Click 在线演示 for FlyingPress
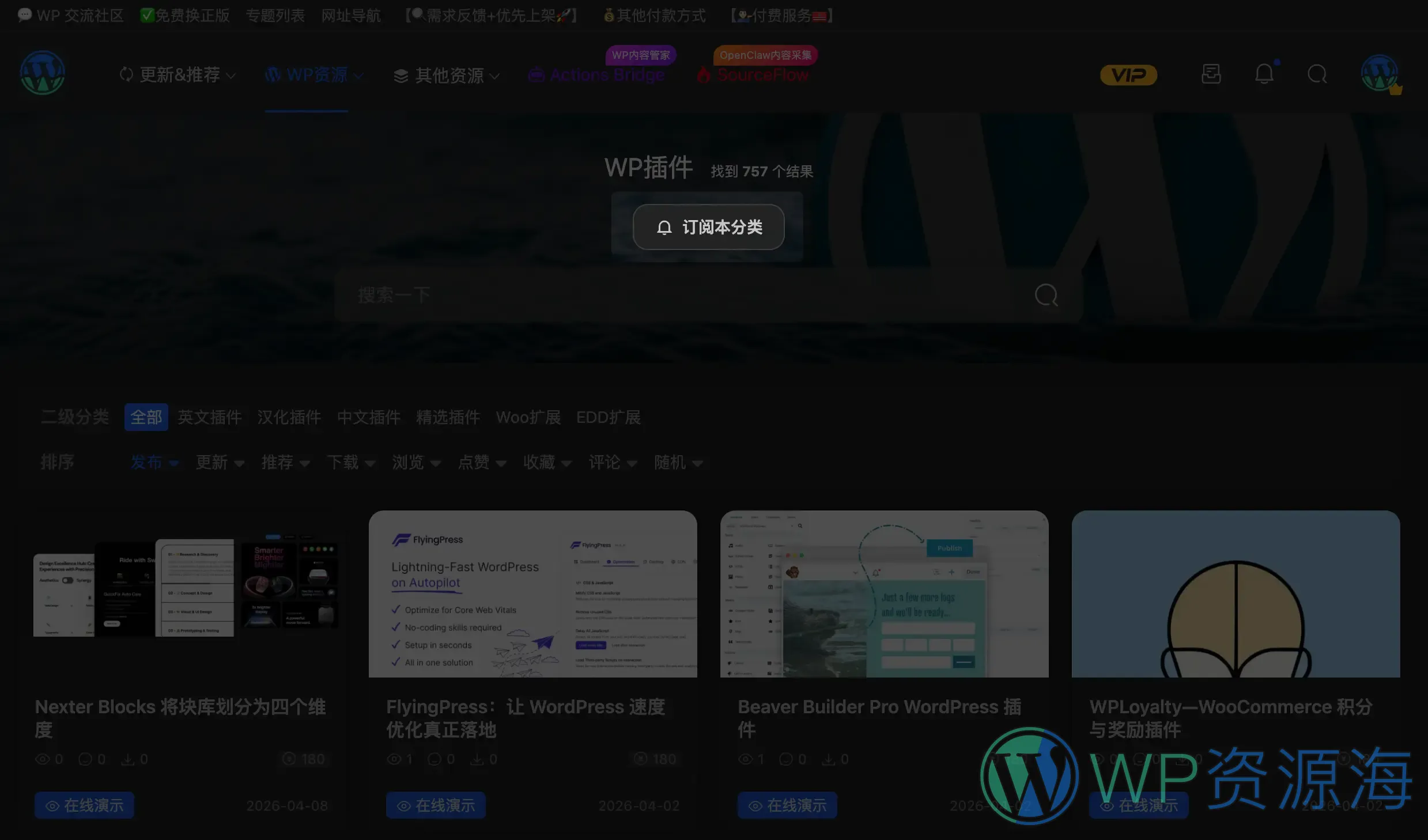The image size is (1428, 840). [x=436, y=805]
